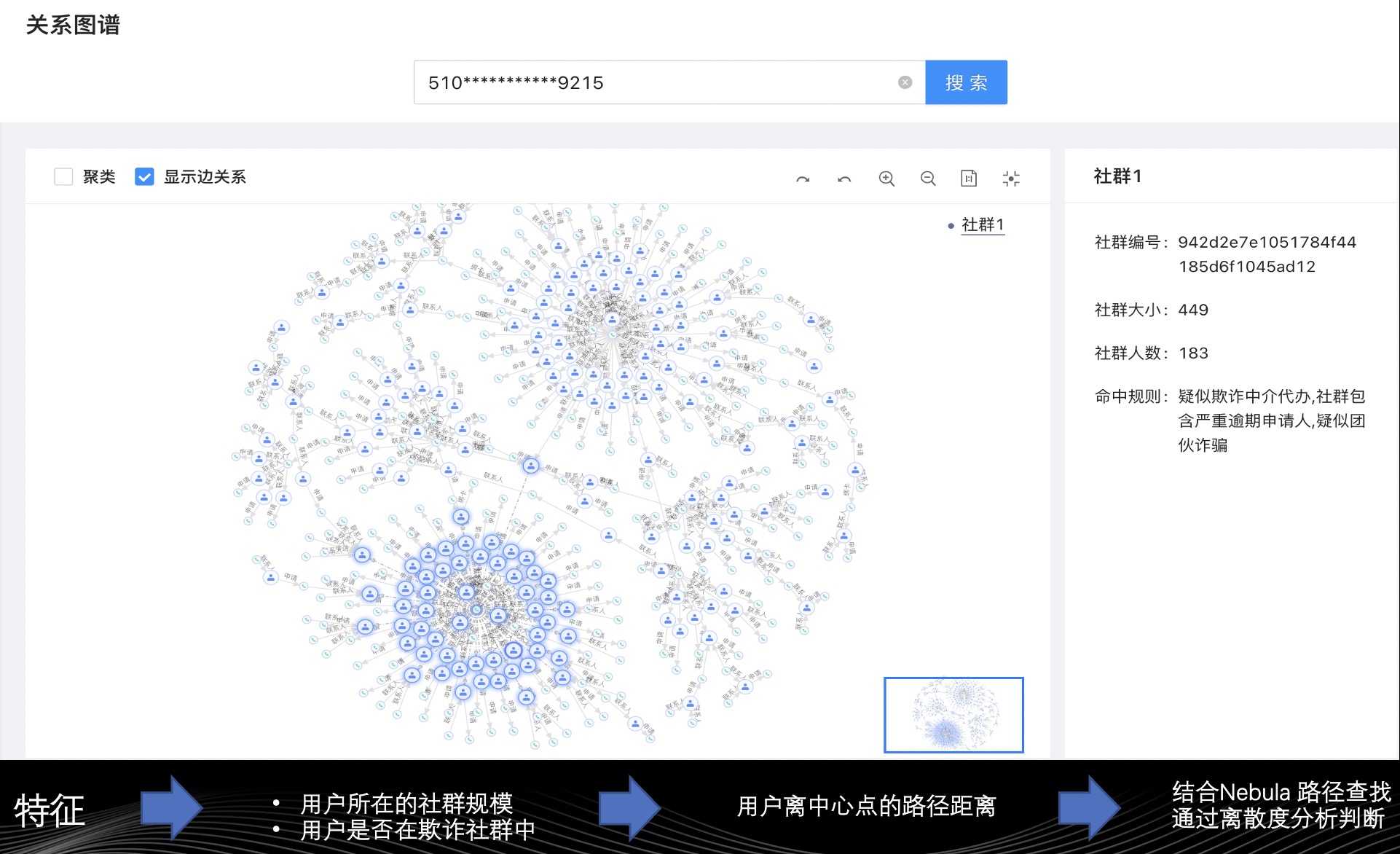
Task: Click the 显示边关系 label text
Action: (205, 176)
